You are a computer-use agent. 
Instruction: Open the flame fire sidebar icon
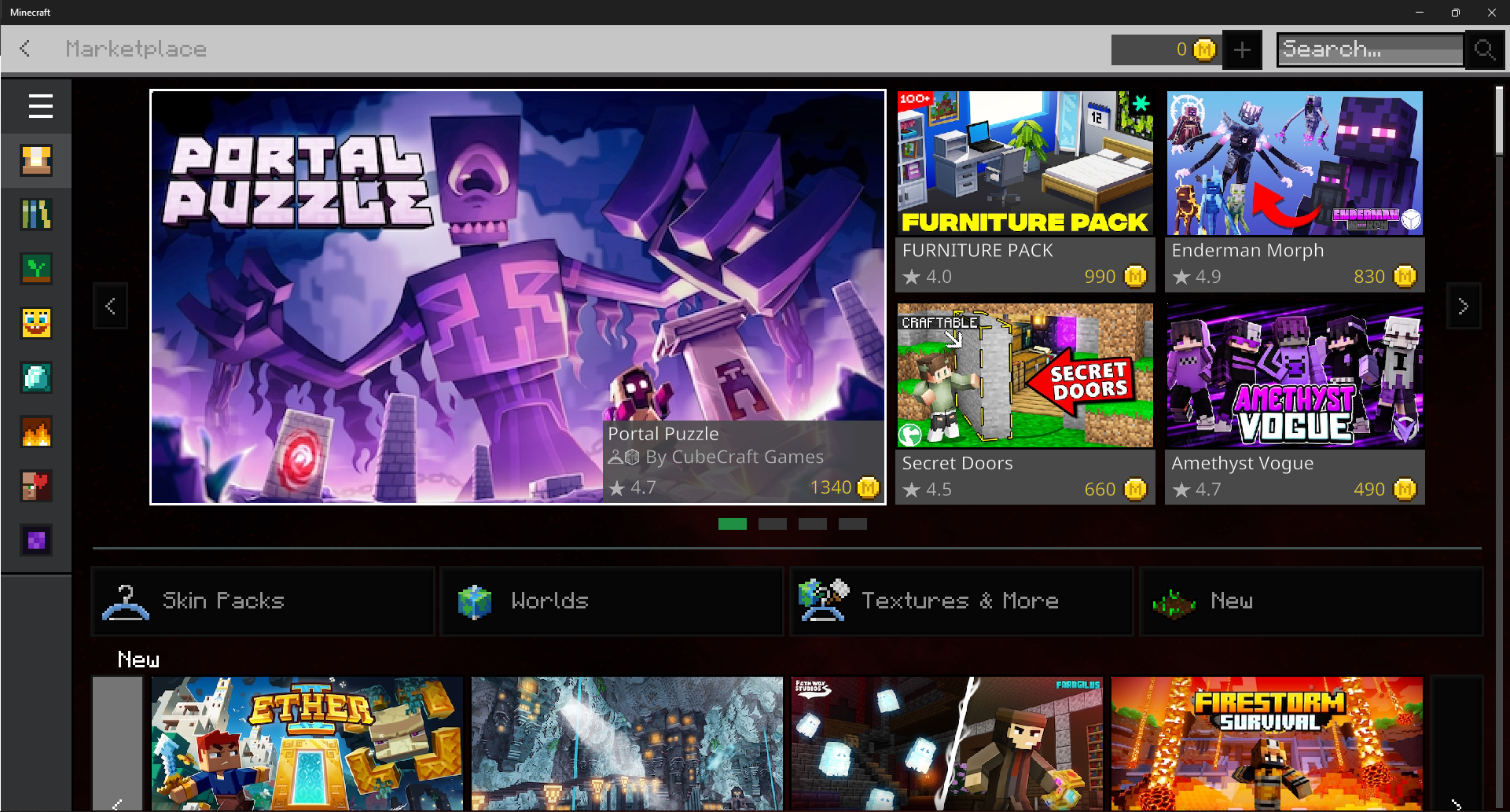[36, 432]
